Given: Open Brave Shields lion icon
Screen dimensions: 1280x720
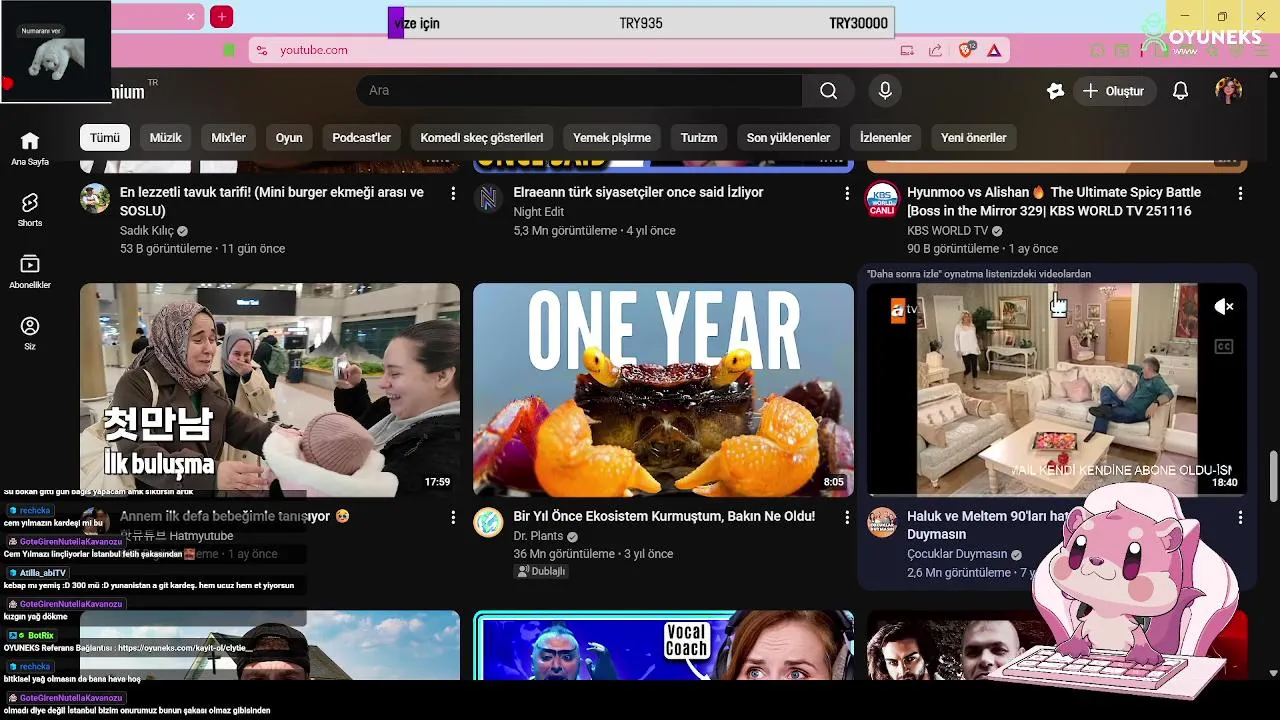Looking at the screenshot, I should point(965,50).
